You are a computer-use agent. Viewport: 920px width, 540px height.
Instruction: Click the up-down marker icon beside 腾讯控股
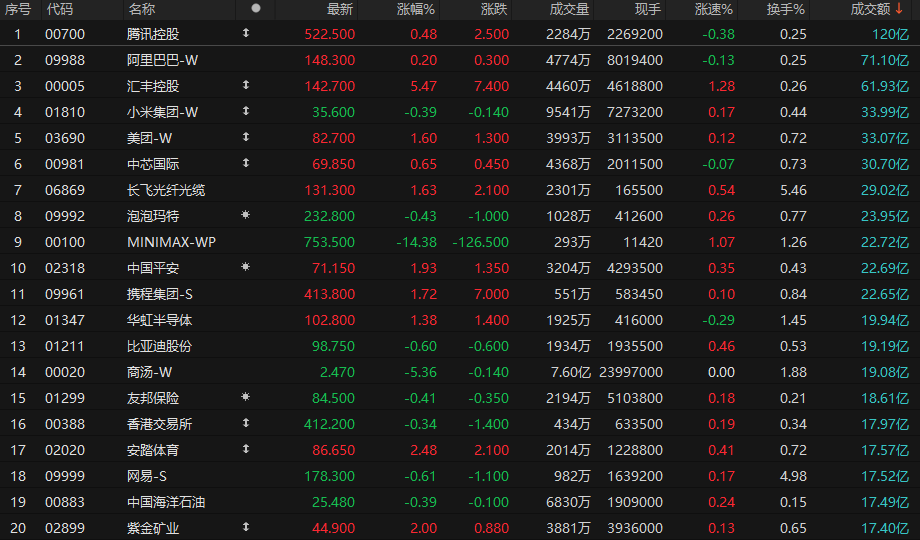pyautogui.click(x=246, y=33)
